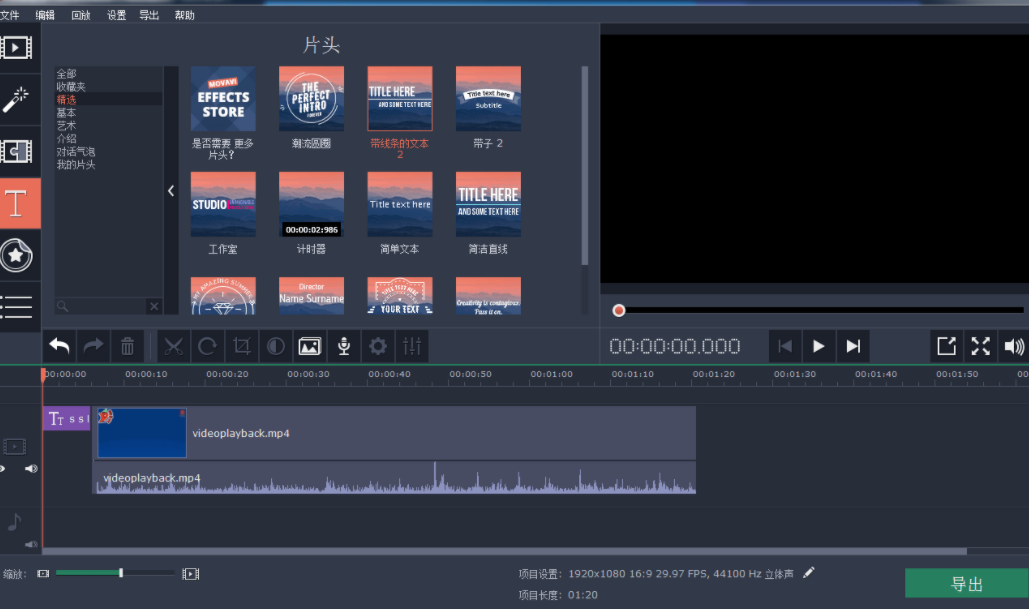Select the 精选 category
Screen dimensions: 1029x609
point(66,100)
